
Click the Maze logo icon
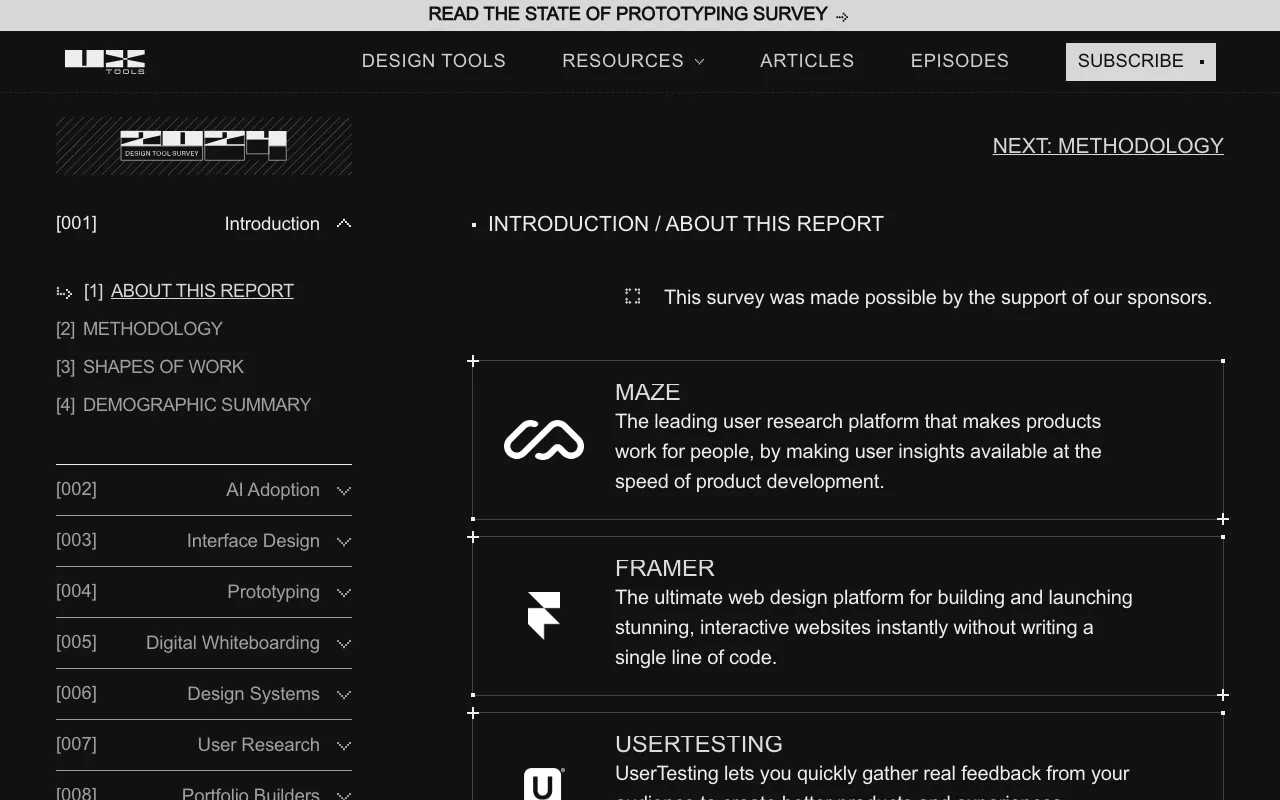click(544, 440)
